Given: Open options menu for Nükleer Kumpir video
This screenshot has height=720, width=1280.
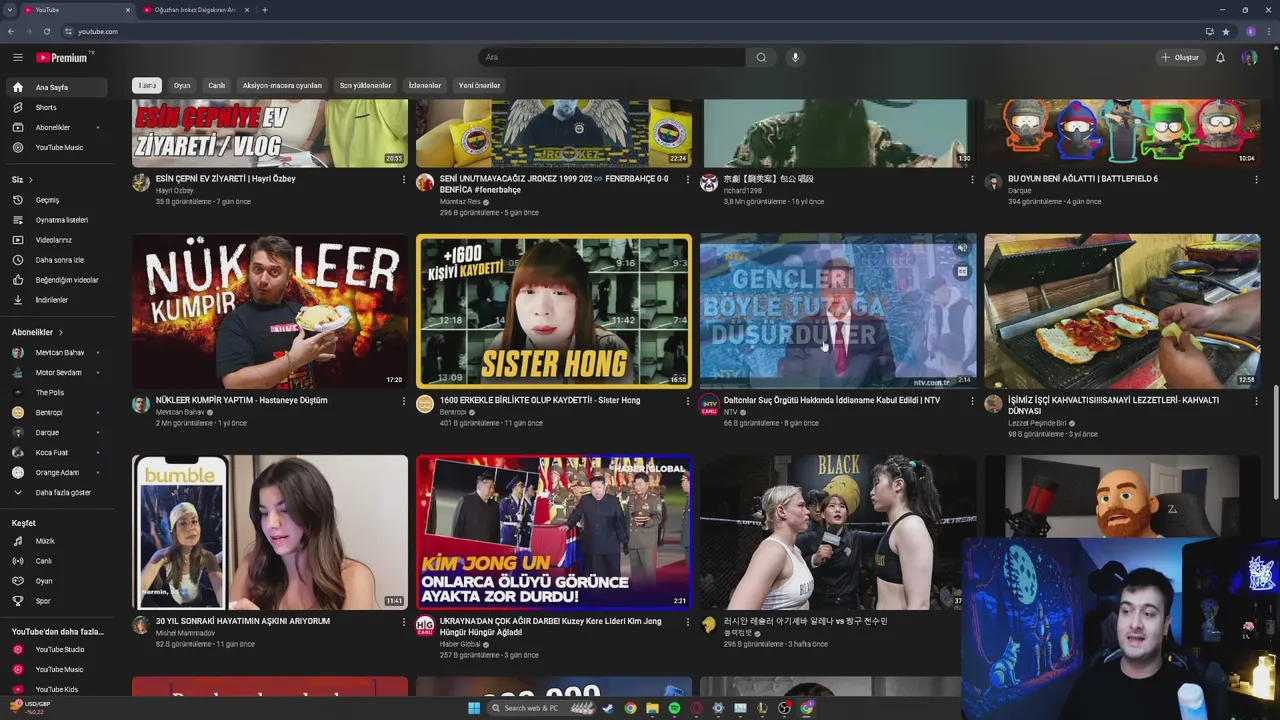Looking at the screenshot, I should point(404,401).
